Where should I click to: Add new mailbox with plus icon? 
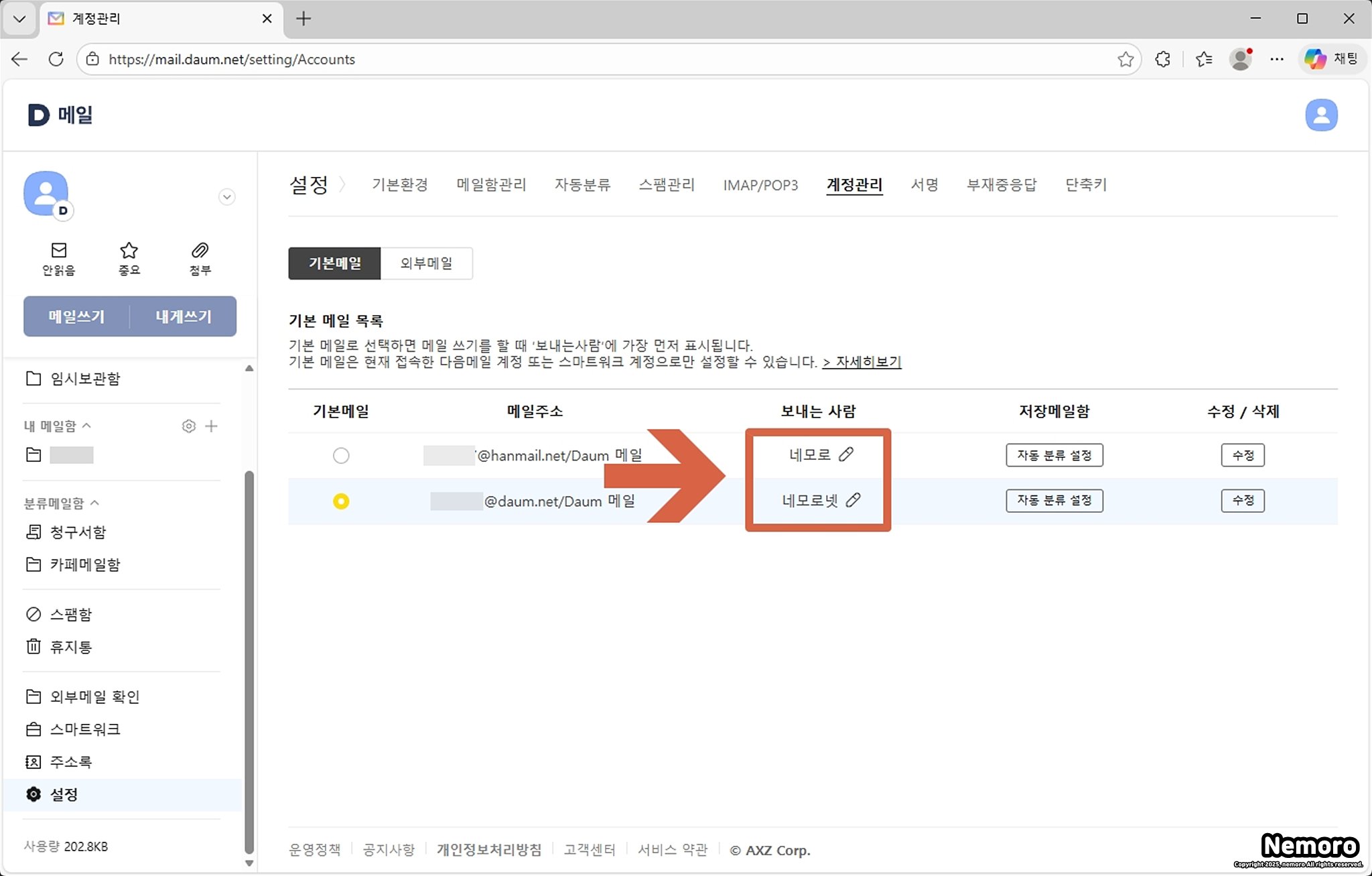pos(211,426)
